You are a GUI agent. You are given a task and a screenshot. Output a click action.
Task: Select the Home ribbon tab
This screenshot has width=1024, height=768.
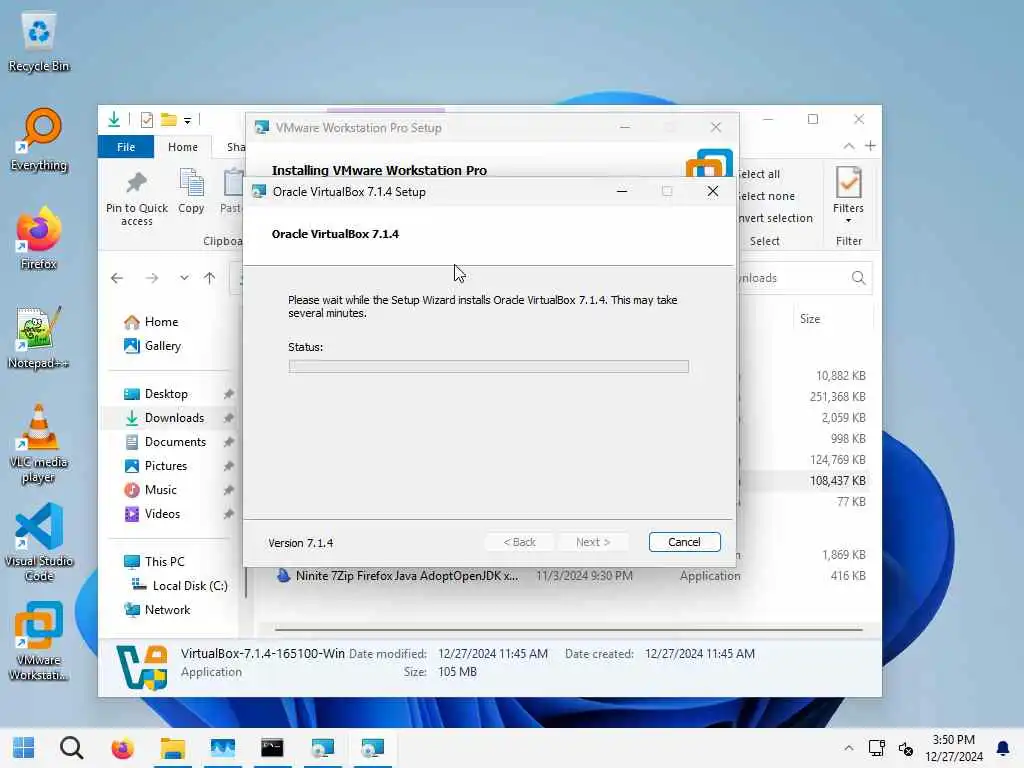pos(183,147)
